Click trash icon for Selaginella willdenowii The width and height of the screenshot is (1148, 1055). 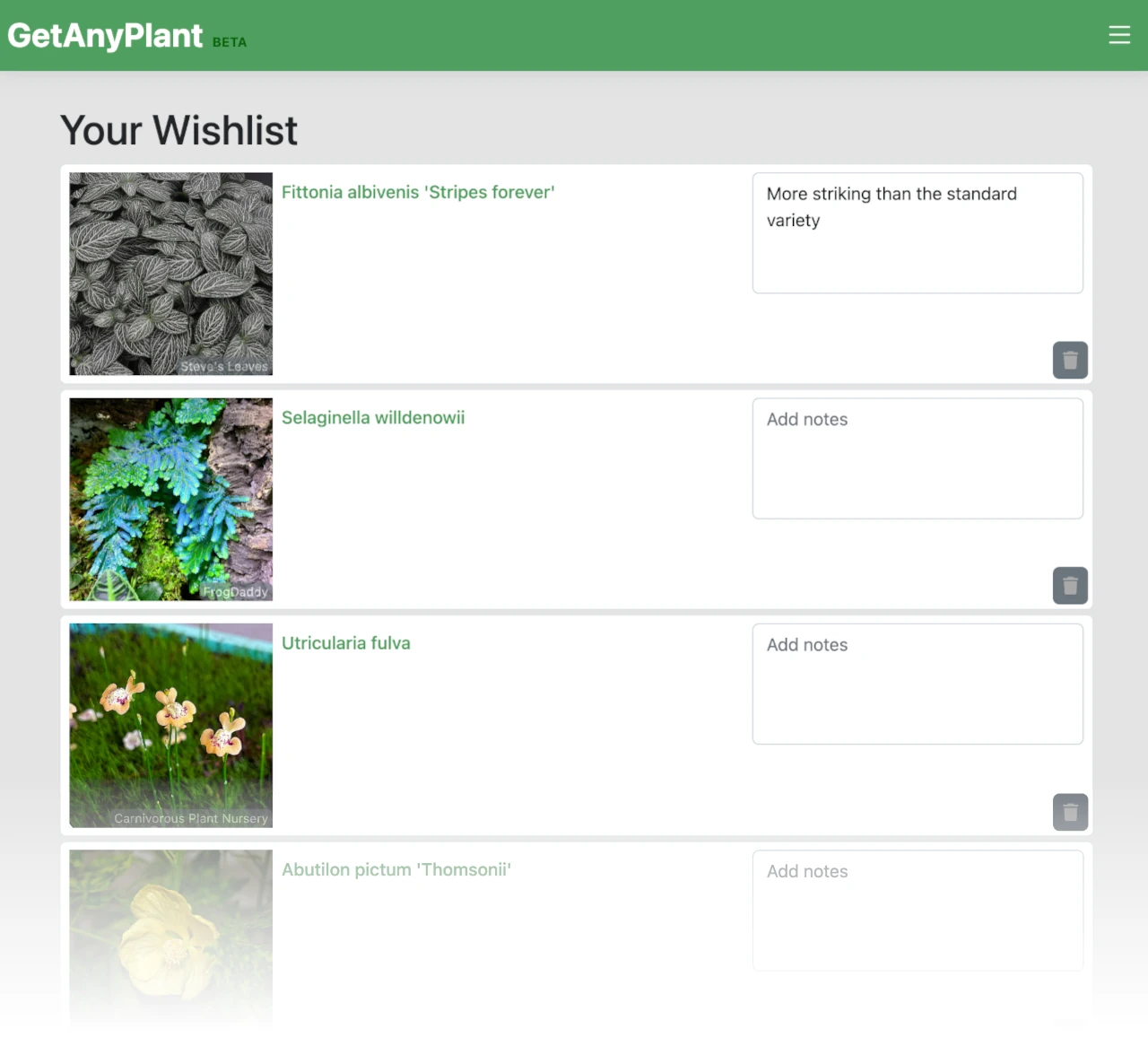(1070, 586)
